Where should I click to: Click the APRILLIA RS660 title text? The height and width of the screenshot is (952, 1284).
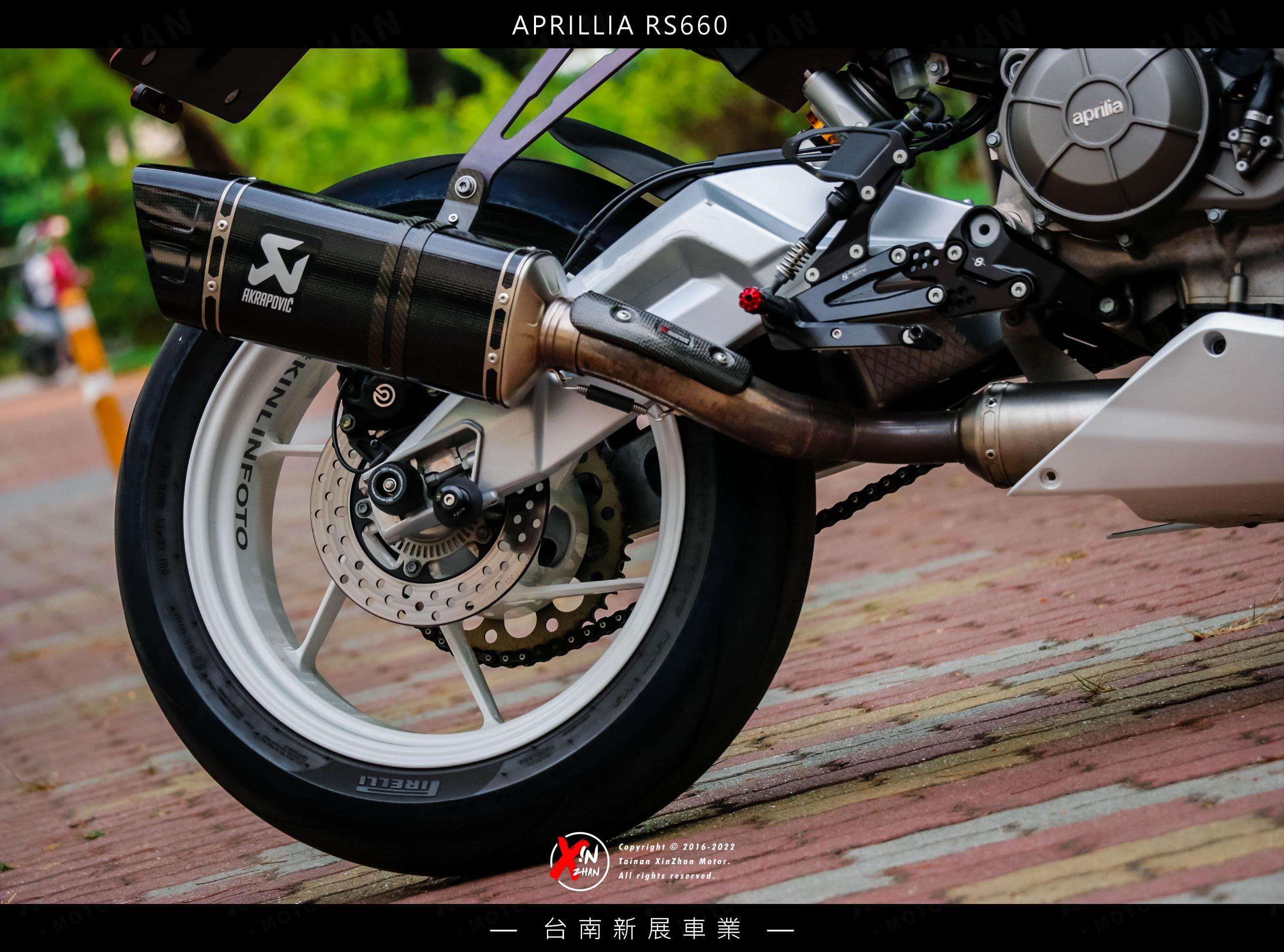click(620, 25)
